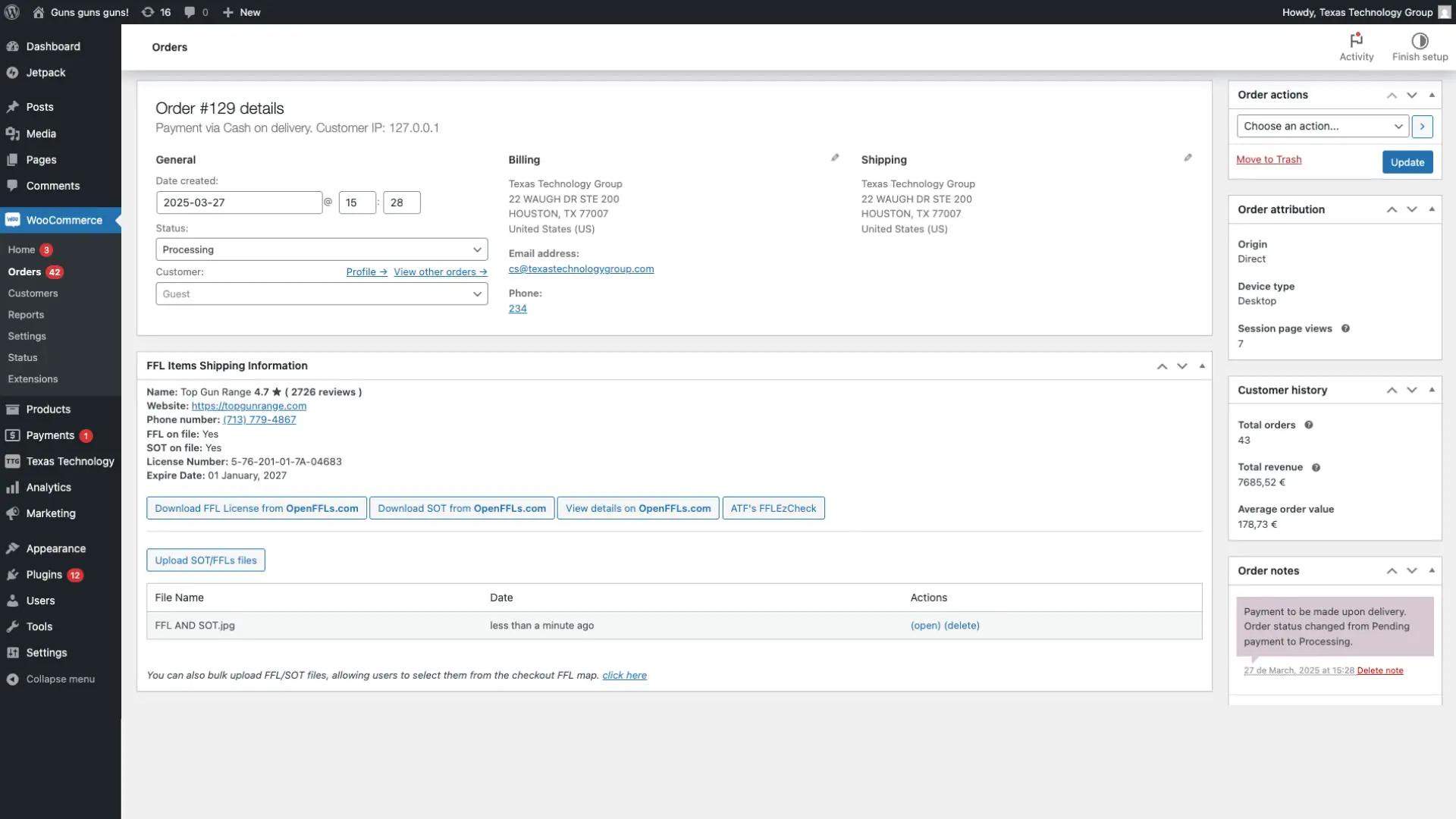Apply the chosen order action arrow button
The height and width of the screenshot is (819, 1456).
coord(1422,127)
